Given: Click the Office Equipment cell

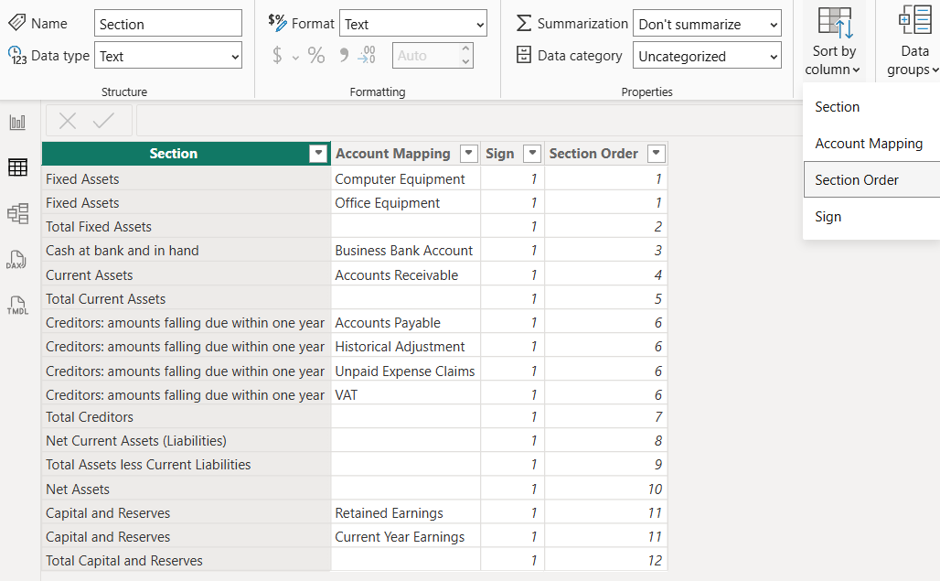Looking at the screenshot, I should [406, 203].
